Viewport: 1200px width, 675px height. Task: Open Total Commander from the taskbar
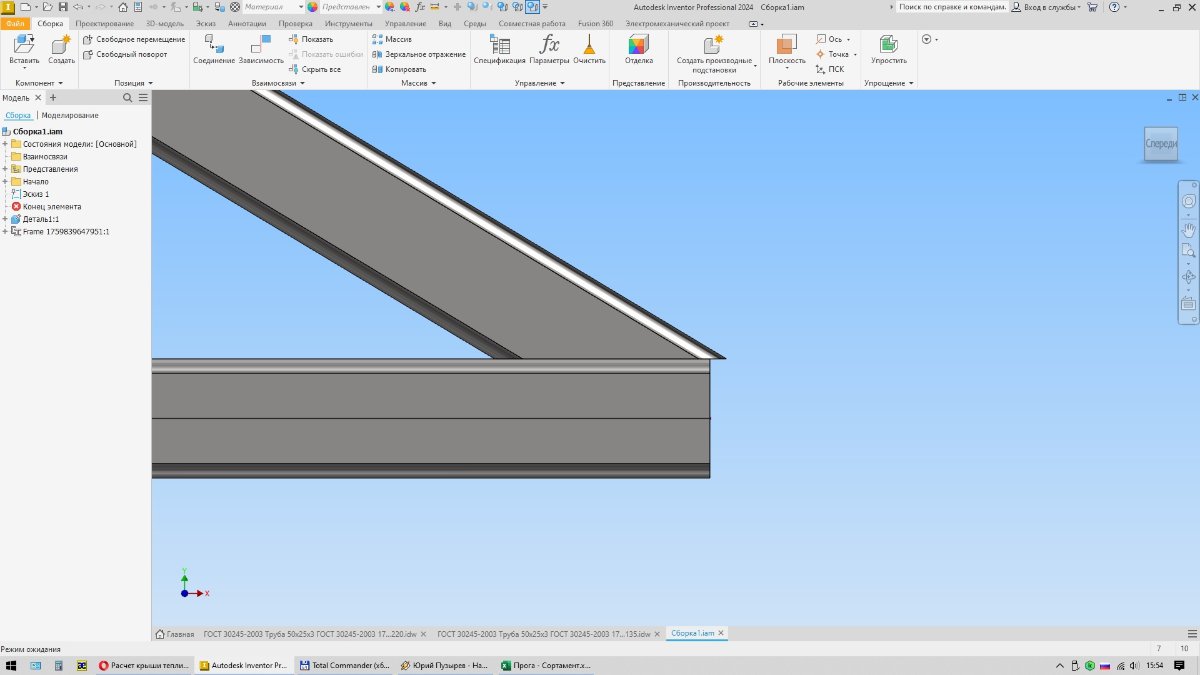click(x=344, y=665)
